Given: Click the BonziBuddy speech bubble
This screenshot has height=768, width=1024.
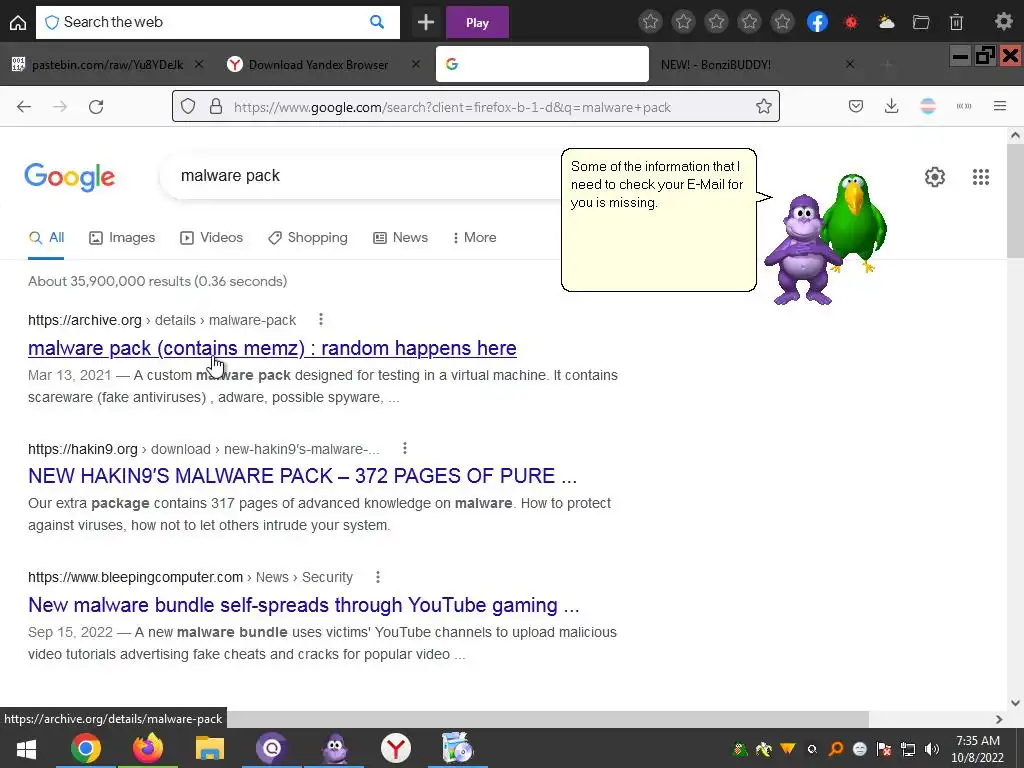Looking at the screenshot, I should [x=659, y=219].
